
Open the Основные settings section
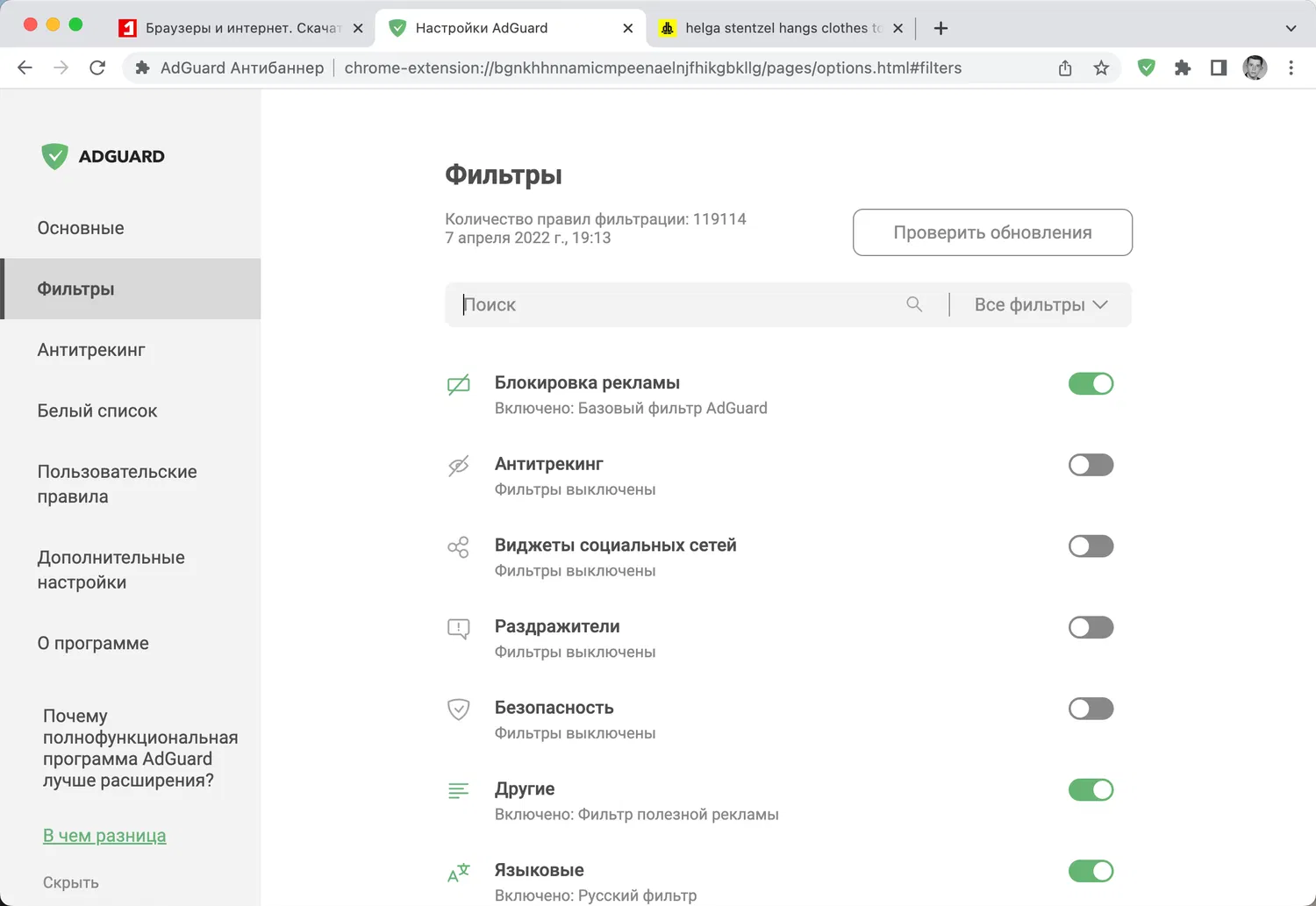point(81,228)
